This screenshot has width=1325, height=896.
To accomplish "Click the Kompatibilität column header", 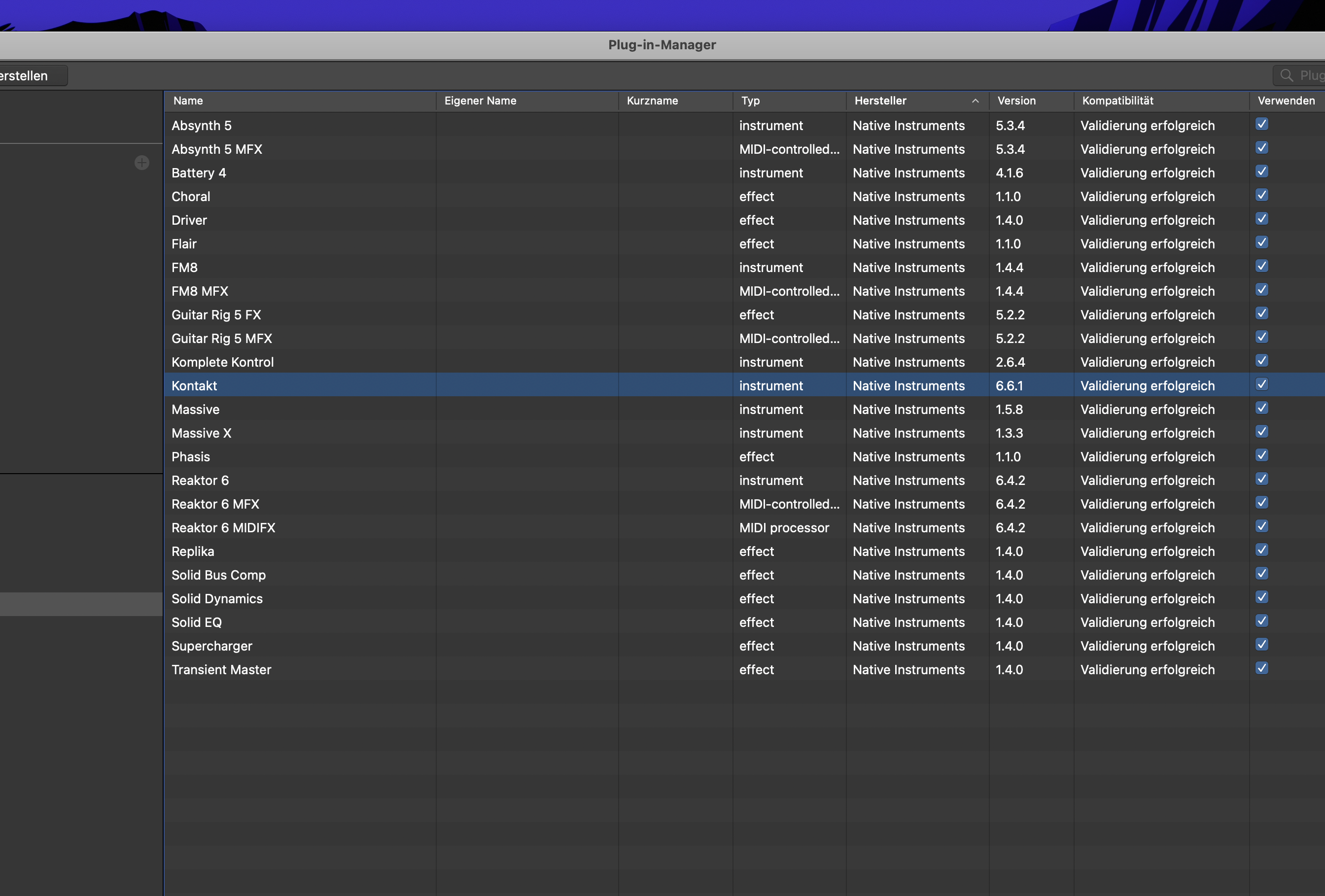I will pos(1117,101).
